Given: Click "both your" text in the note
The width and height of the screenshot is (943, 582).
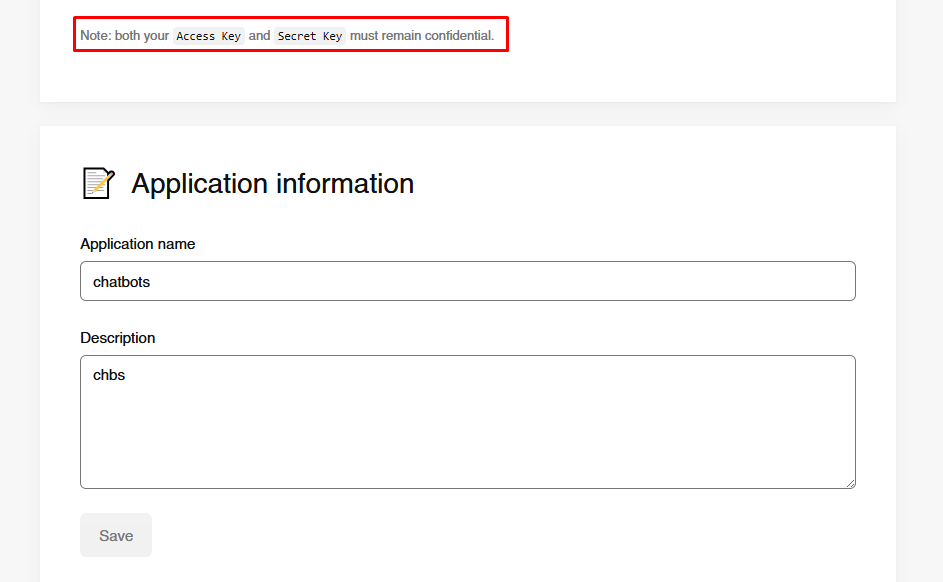Looking at the screenshot, I should [142, 36].
